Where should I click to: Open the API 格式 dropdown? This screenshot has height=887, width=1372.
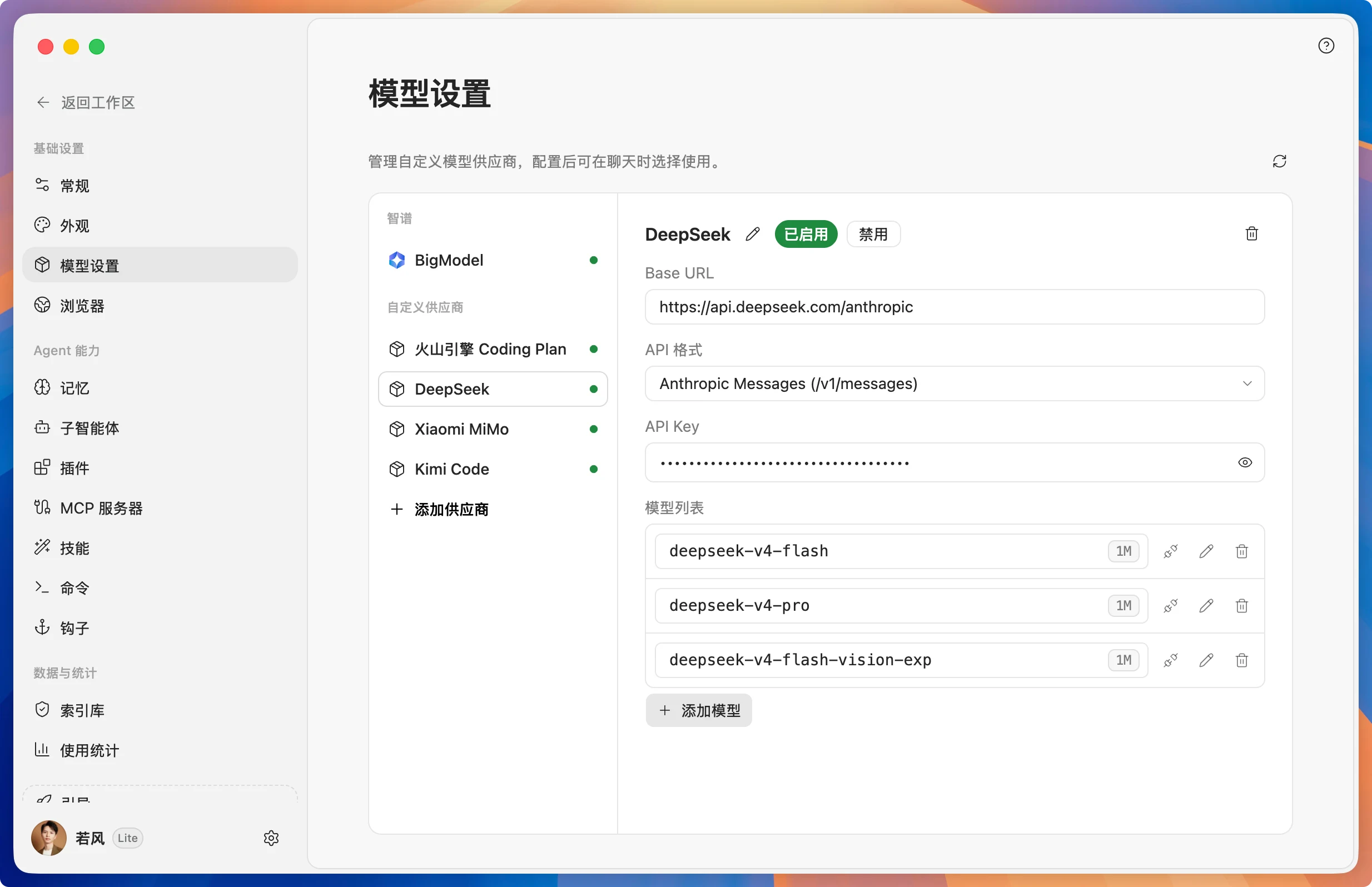(x=955, y=383)
